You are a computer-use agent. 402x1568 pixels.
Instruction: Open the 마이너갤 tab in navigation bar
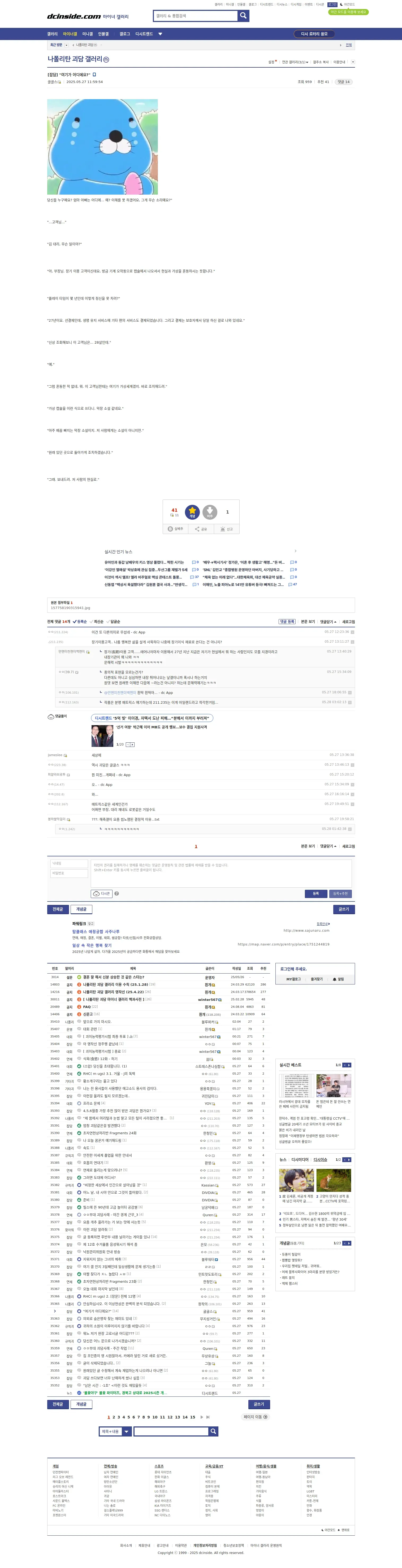coord(70,34)
